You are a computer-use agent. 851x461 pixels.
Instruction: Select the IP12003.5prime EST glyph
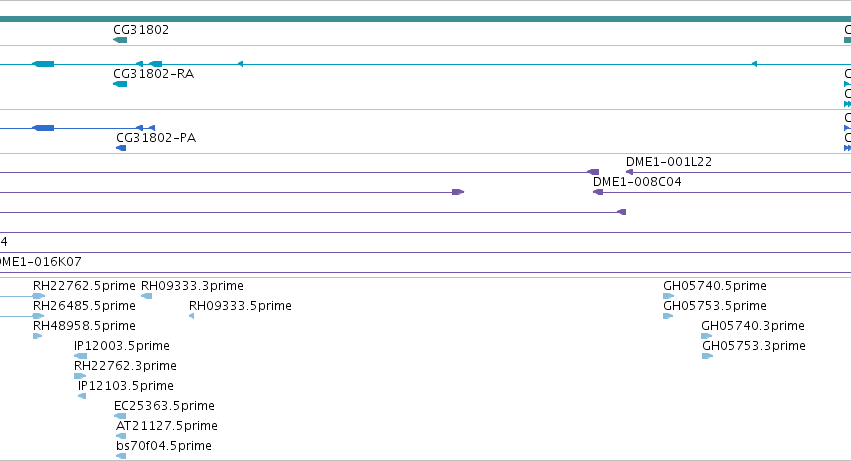click(80, 356)
